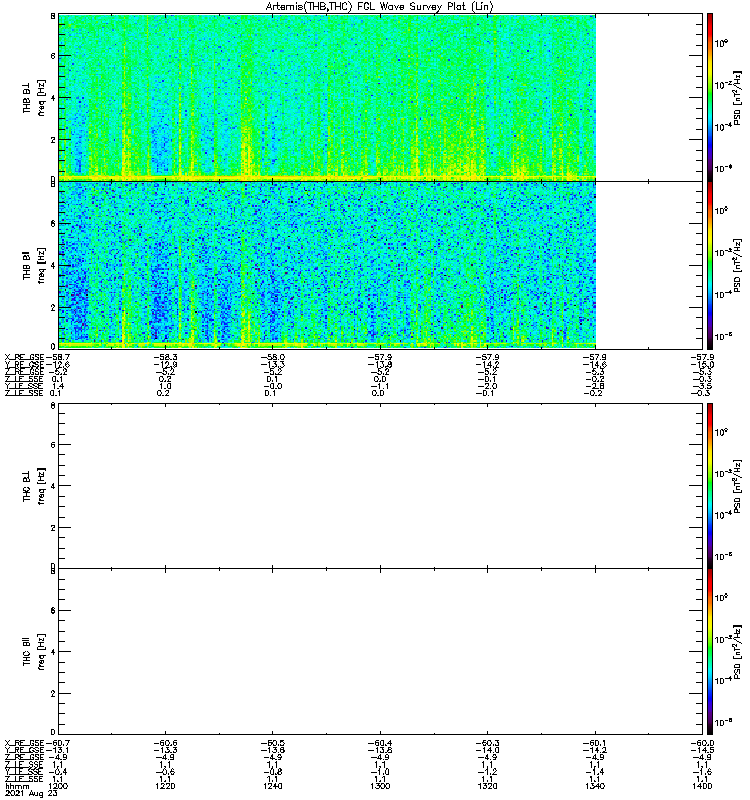Click the 'THC B⊥ freq [Hz]' axis label
Viewport: 750px width, 800px height.
pos(34,486)
